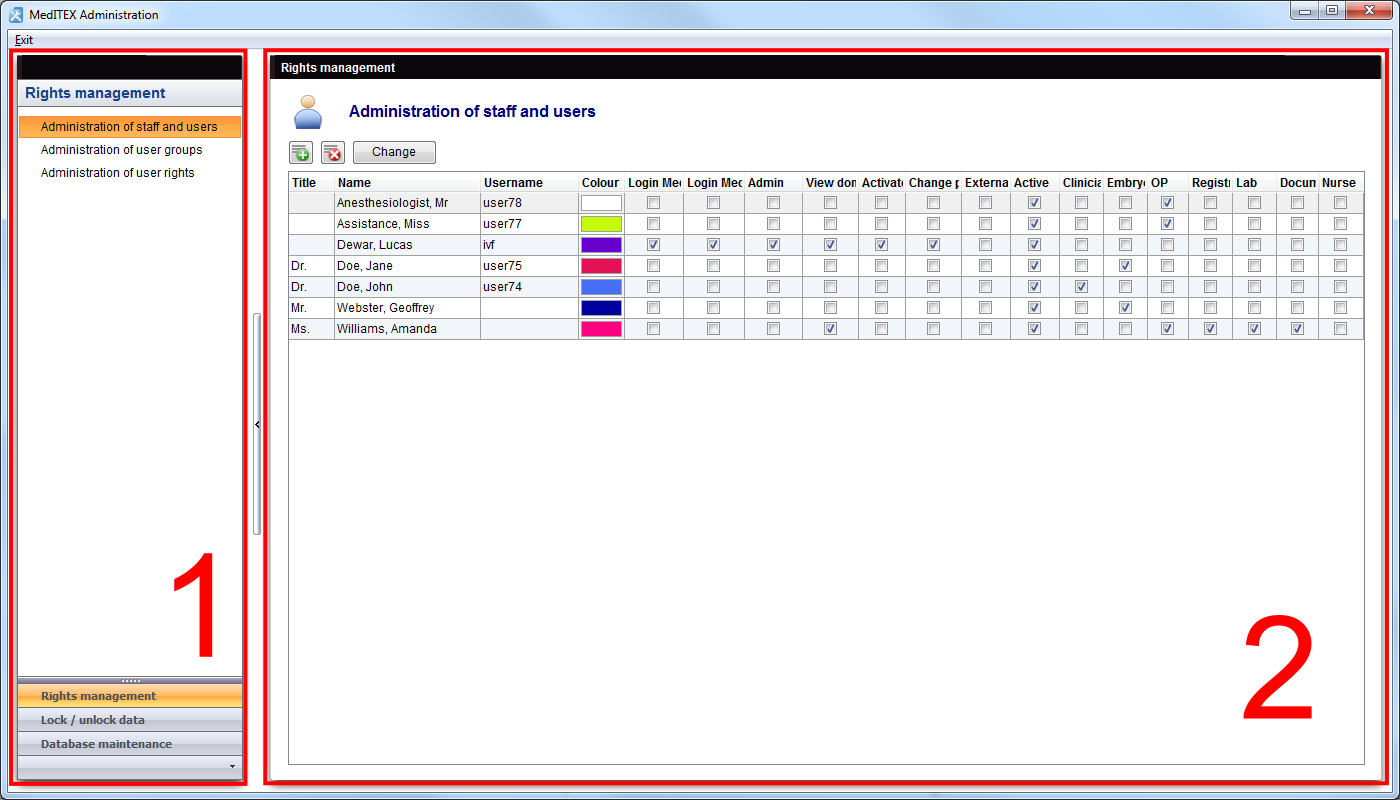Sort by the Name column header
This screenshot has width=1400, height=800.
coord(407,183)
